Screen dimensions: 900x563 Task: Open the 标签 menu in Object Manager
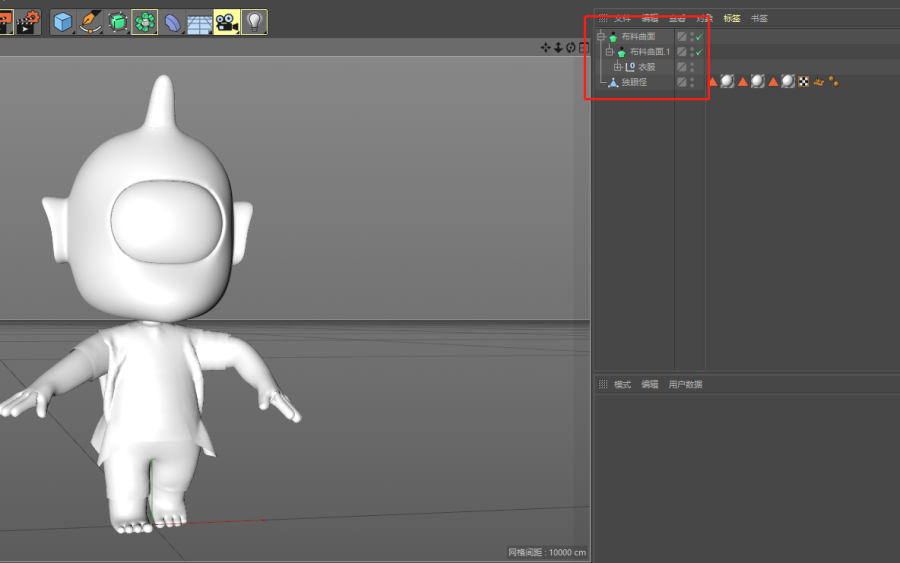pyautogui.click(x=732, y=18)
